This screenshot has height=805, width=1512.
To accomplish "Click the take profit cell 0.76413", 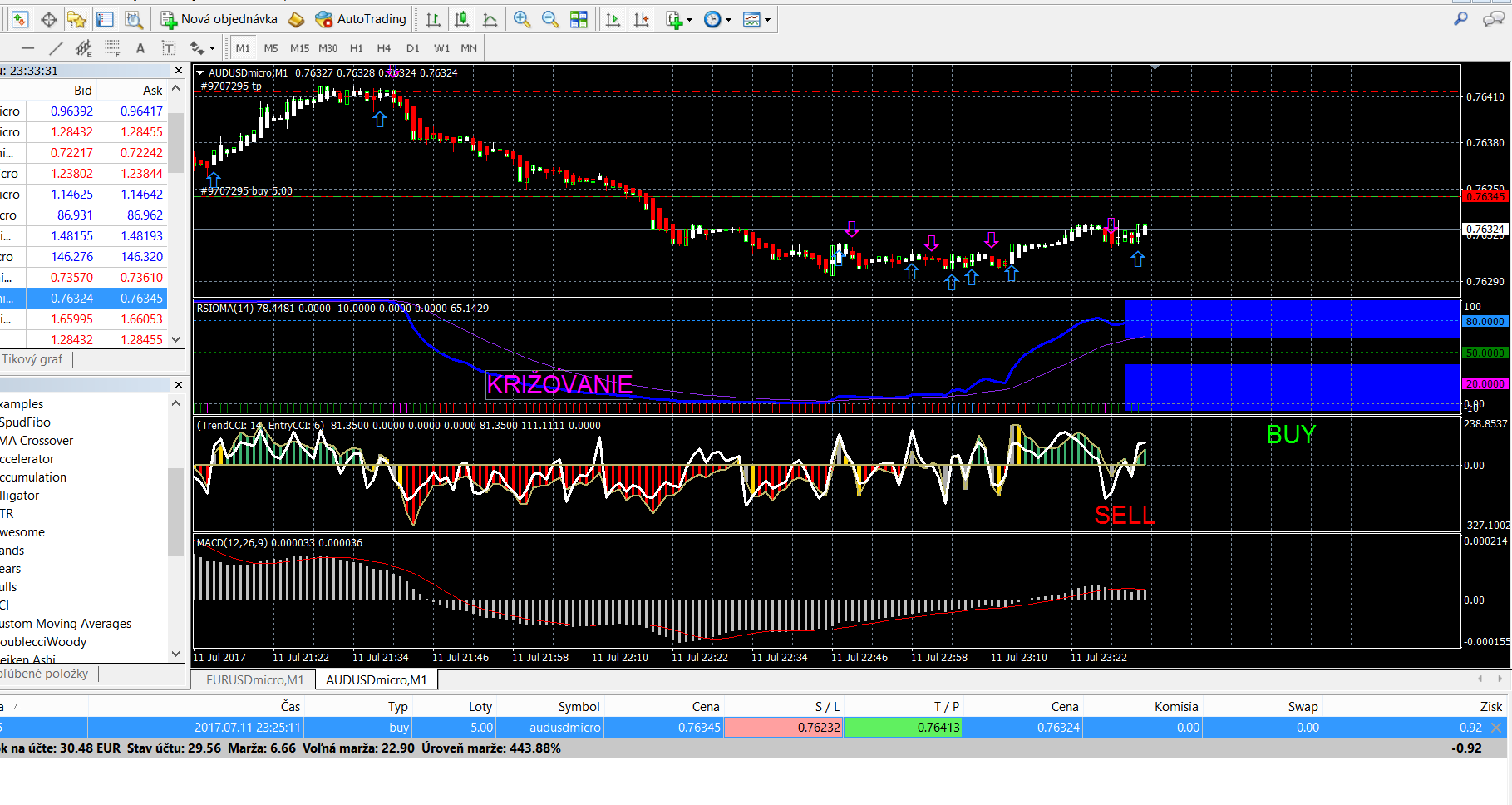I will point(903,727).
